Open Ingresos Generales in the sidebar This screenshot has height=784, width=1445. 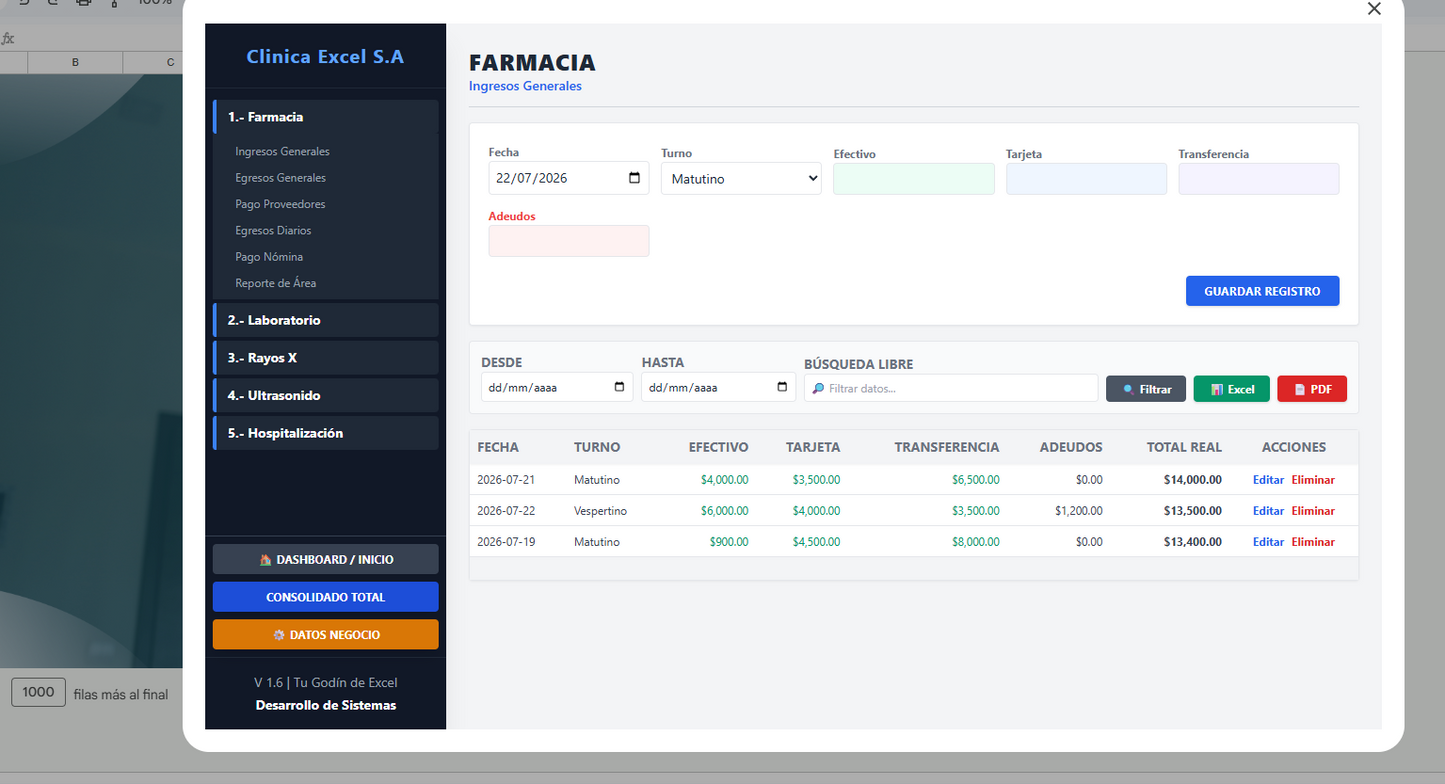coord(282,152)
